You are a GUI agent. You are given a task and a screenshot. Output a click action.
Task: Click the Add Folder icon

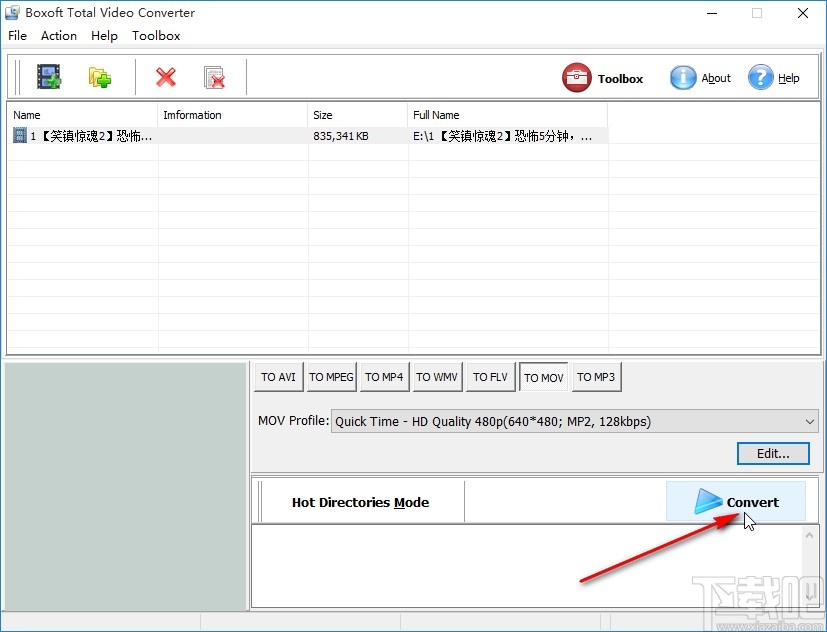99,76
